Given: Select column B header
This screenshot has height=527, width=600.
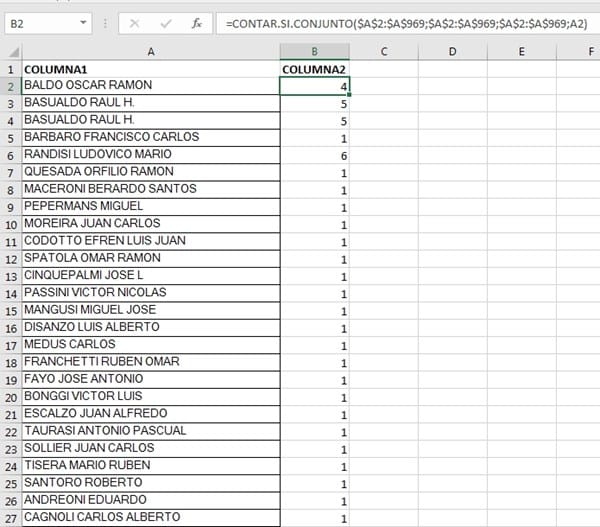Looking at the screenshot, I should [x=315, y=52].
